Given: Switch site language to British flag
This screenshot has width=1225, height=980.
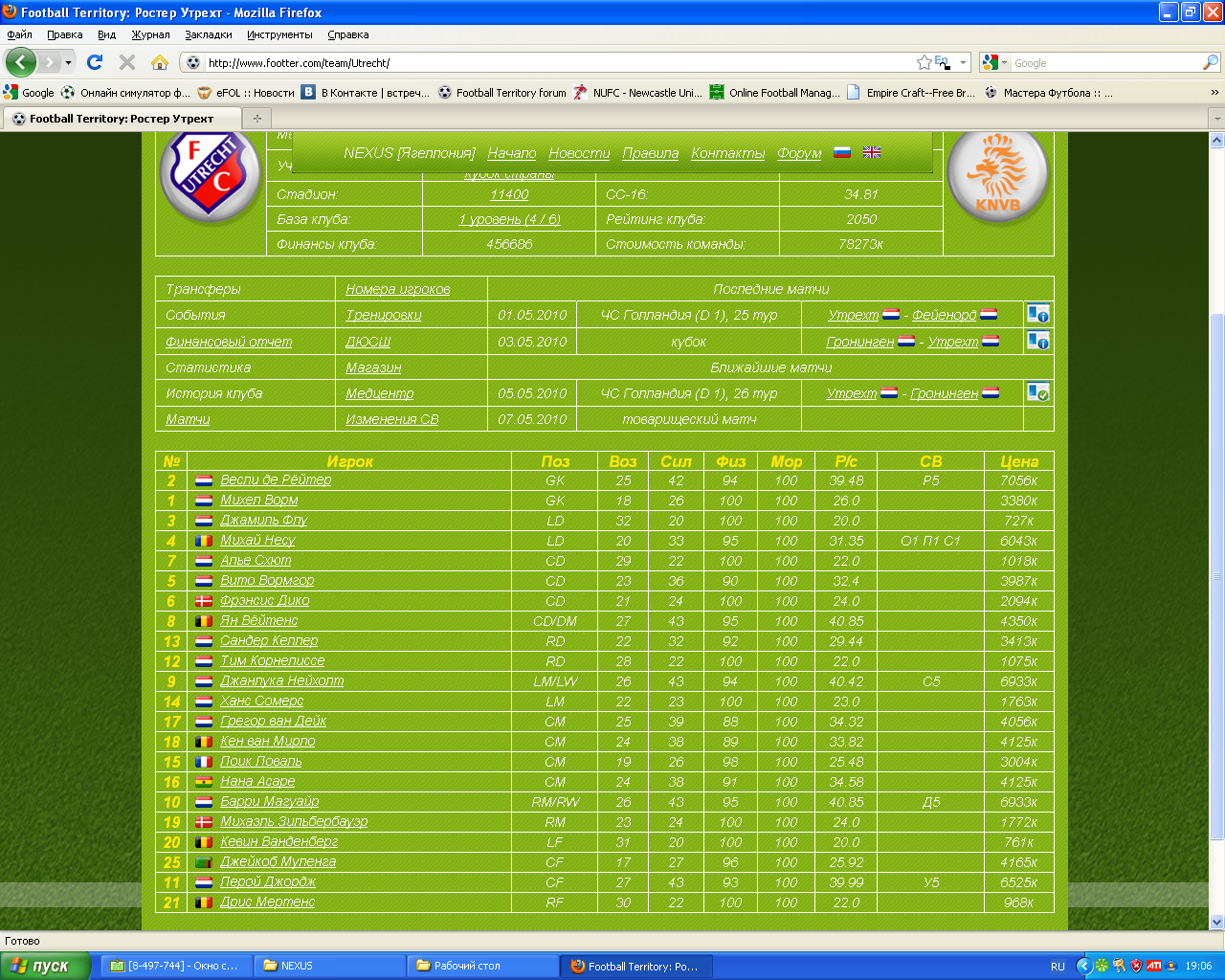Looking at the screenshot, I should (x=872, y=152).
